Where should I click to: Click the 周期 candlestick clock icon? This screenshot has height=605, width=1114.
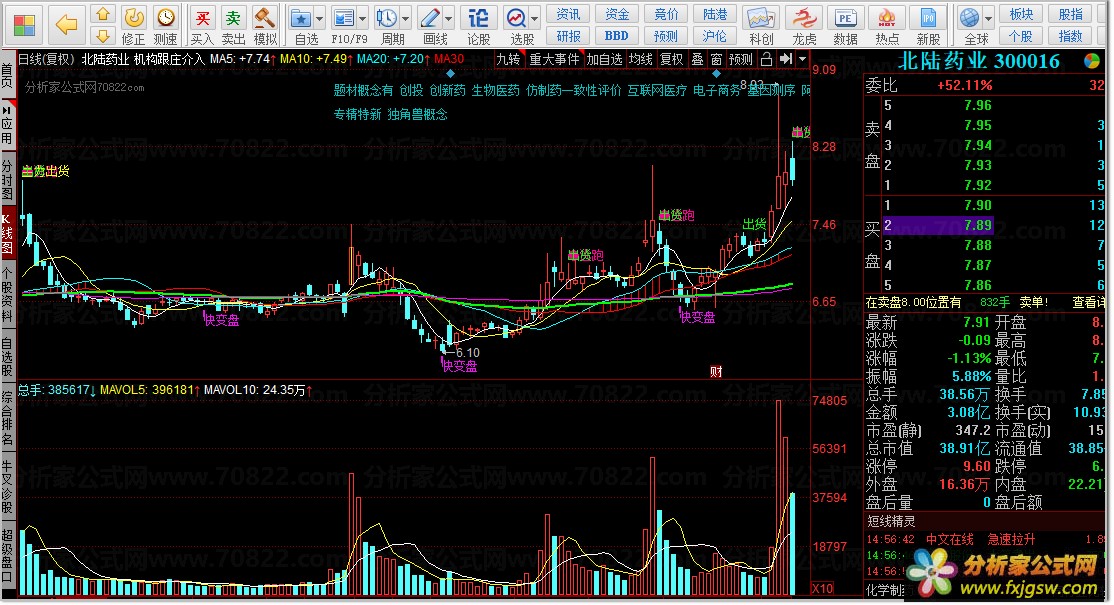tap(387, 19)
